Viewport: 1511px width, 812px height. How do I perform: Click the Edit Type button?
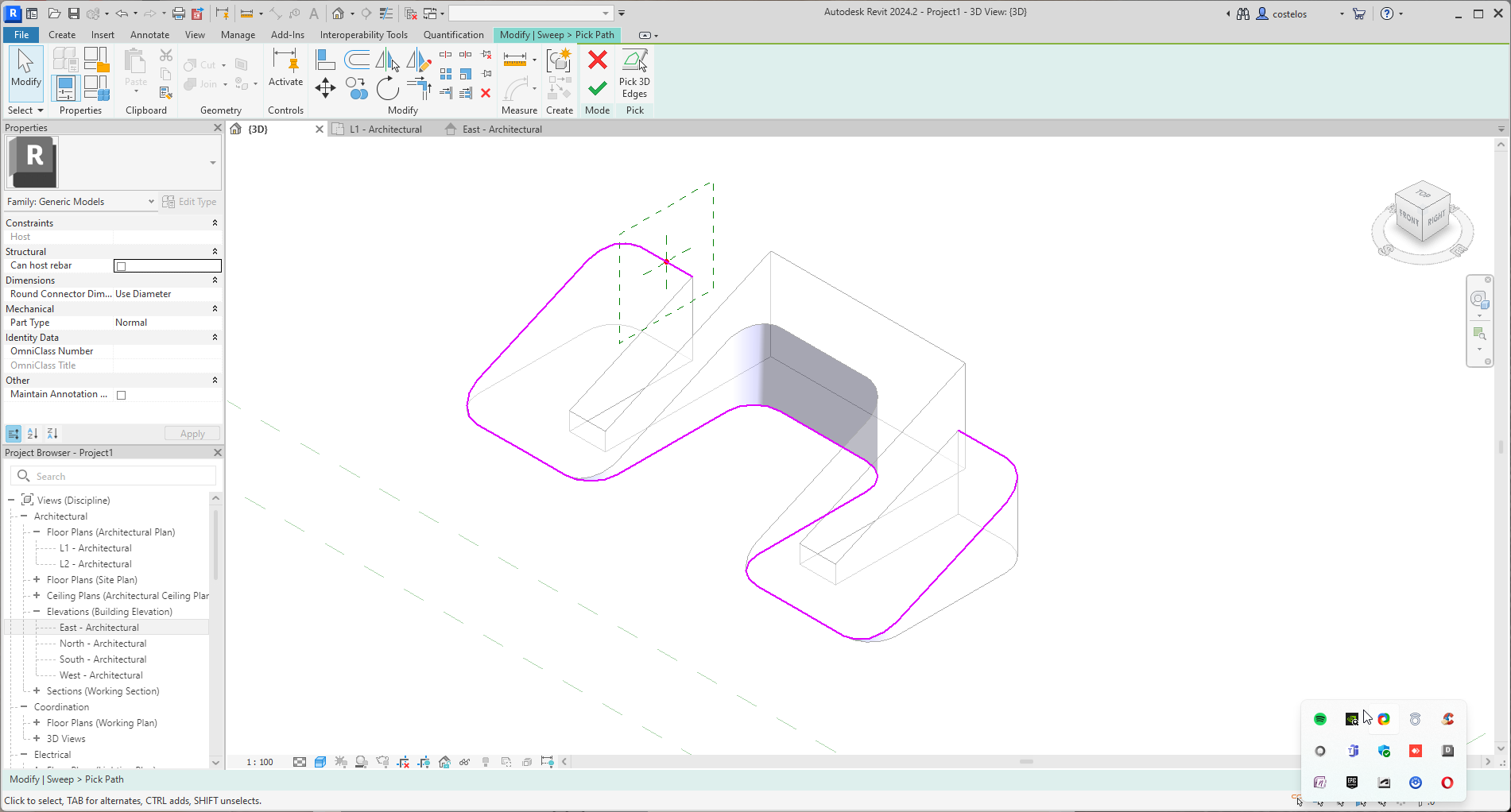(x=189, y=201)
